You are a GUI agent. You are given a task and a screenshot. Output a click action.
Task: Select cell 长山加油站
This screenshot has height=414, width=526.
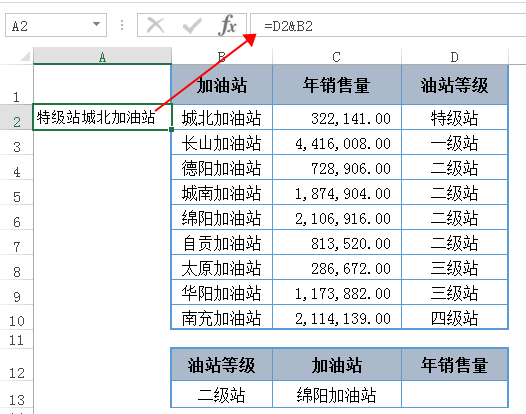tap(222, 143)
